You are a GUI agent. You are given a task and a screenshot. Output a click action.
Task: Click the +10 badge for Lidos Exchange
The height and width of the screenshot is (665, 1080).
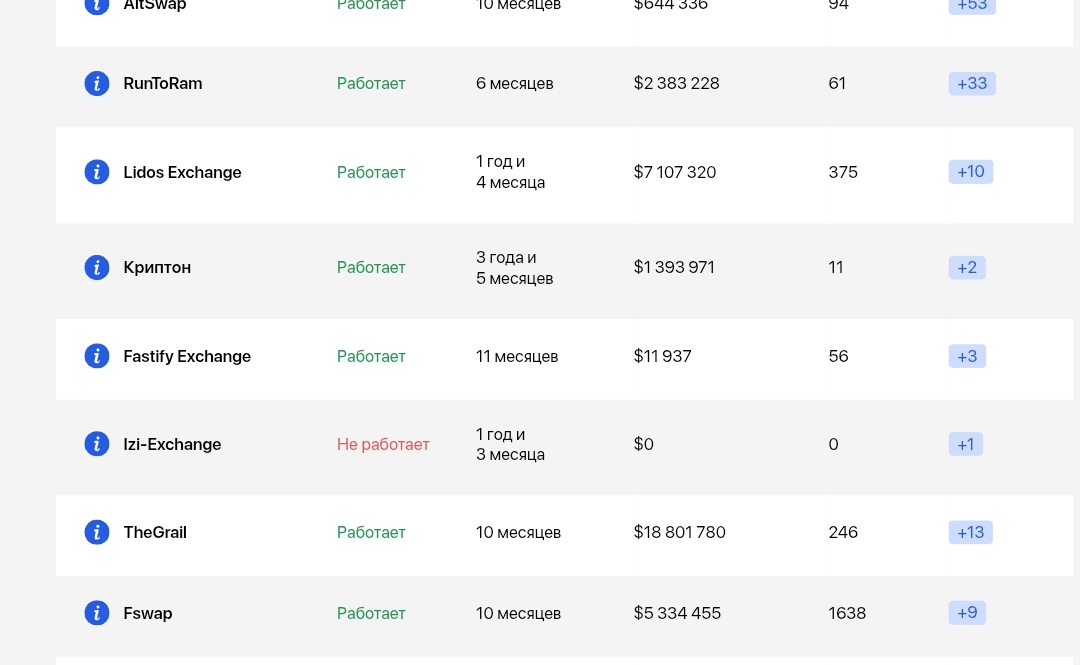pyautogui.click(x=971, y=172)
